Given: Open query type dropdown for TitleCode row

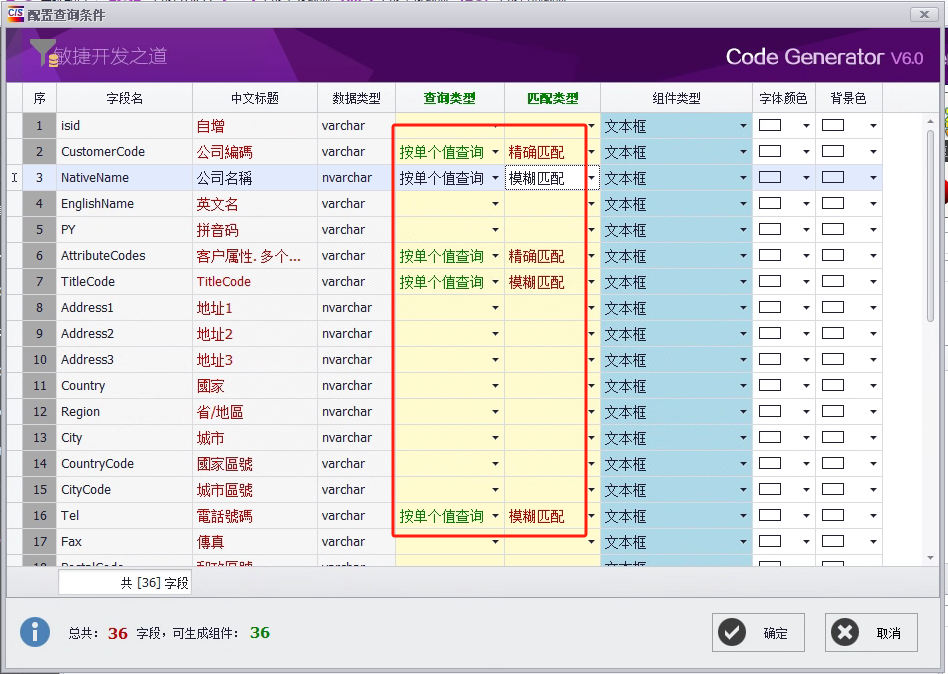Looking at the screenshot, I should tap(495, 282).
